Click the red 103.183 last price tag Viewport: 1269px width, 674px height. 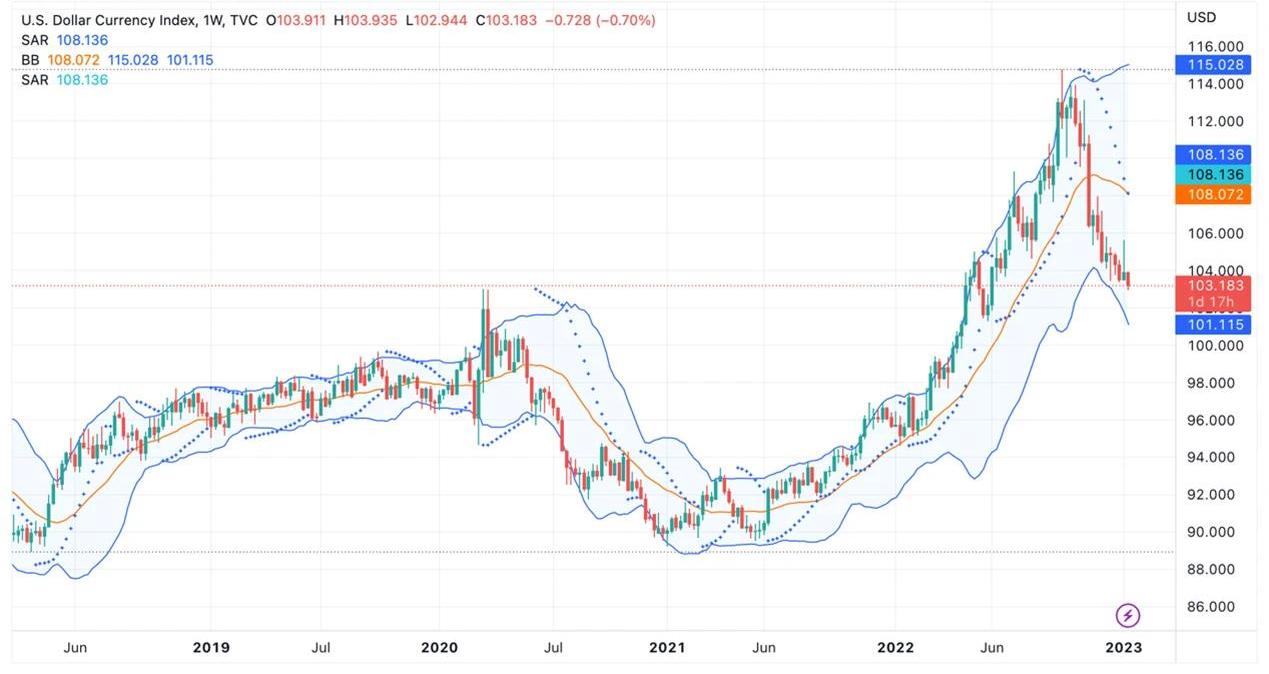point(1214,286)
